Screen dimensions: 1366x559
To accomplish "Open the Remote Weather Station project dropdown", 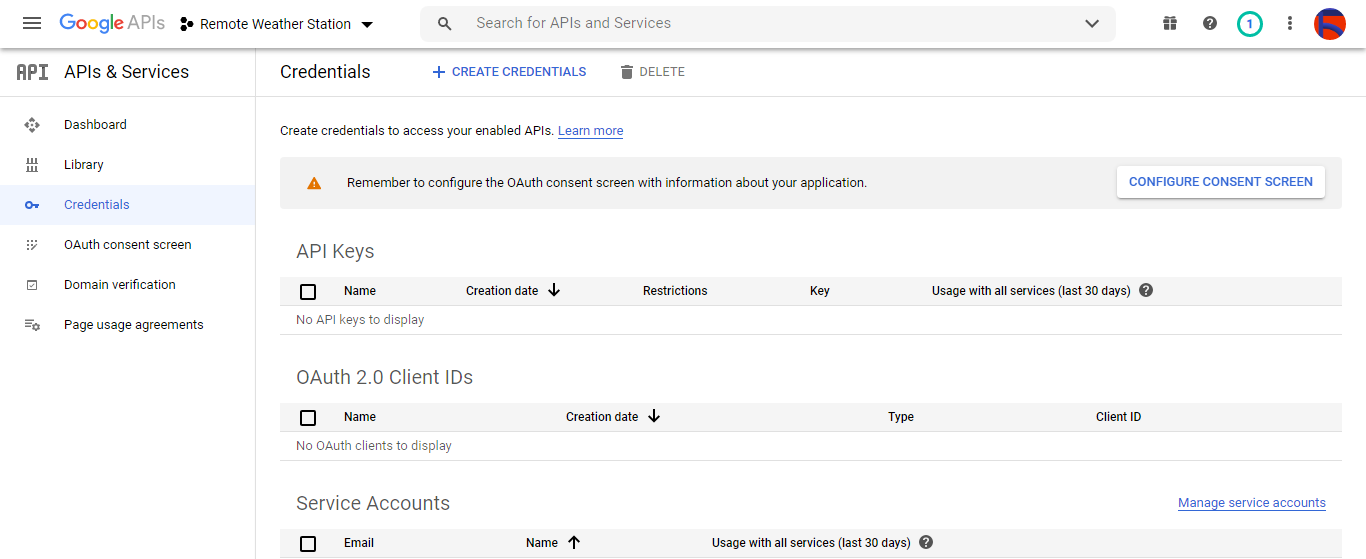I will (276, 24).
